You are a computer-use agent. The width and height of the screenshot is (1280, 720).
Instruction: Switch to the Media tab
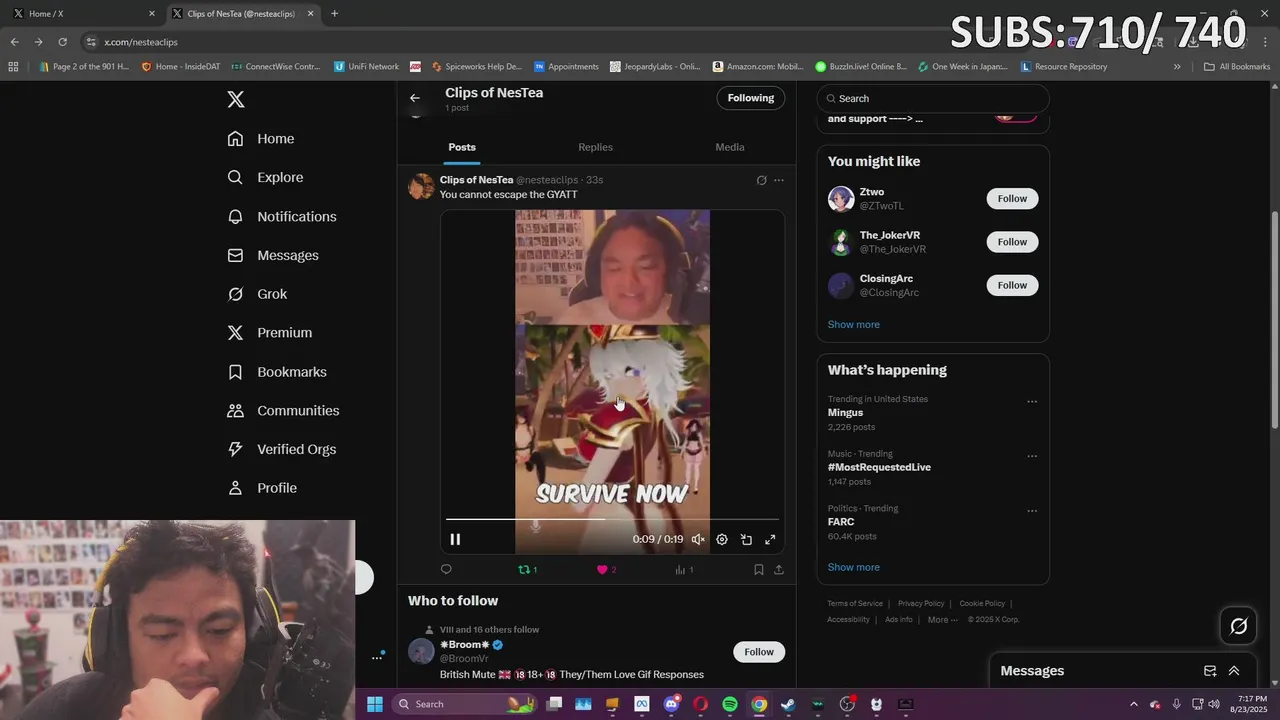(x=730, y=147)
